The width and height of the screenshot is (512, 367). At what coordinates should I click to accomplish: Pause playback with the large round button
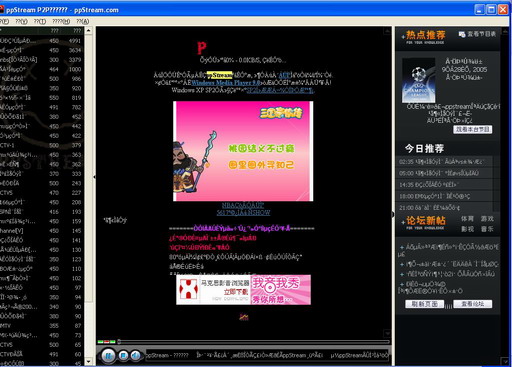pyautogui.click(x=108, y=356)
